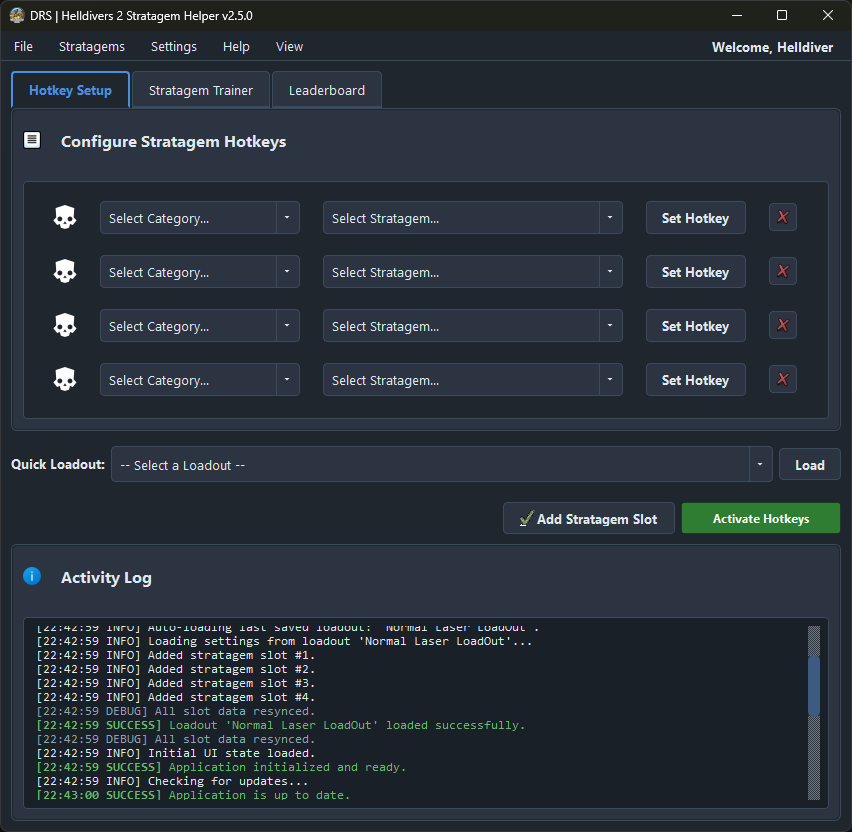This screenshot has height=832, width=852.
Task: Open the first row Select Category dropdown
Action: point(199,218)
